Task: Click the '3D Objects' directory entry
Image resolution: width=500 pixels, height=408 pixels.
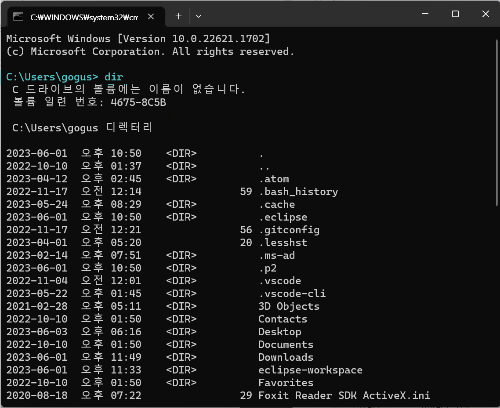Action: point(289,306)
